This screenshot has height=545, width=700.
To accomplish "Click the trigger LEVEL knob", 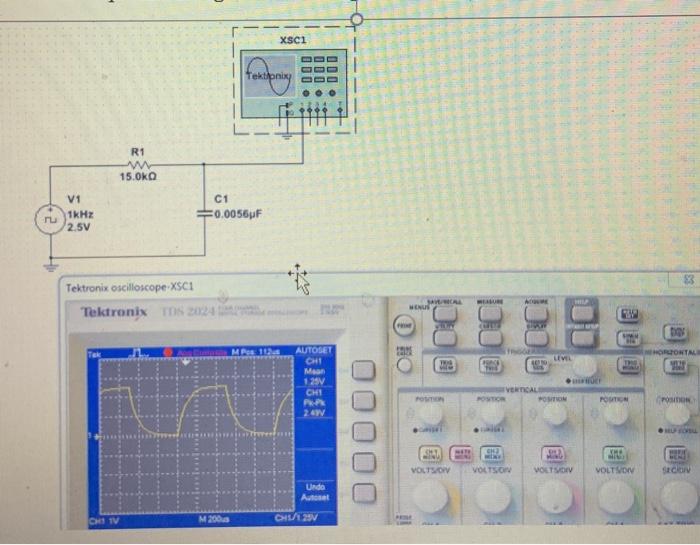I will (x=584, y=367).
